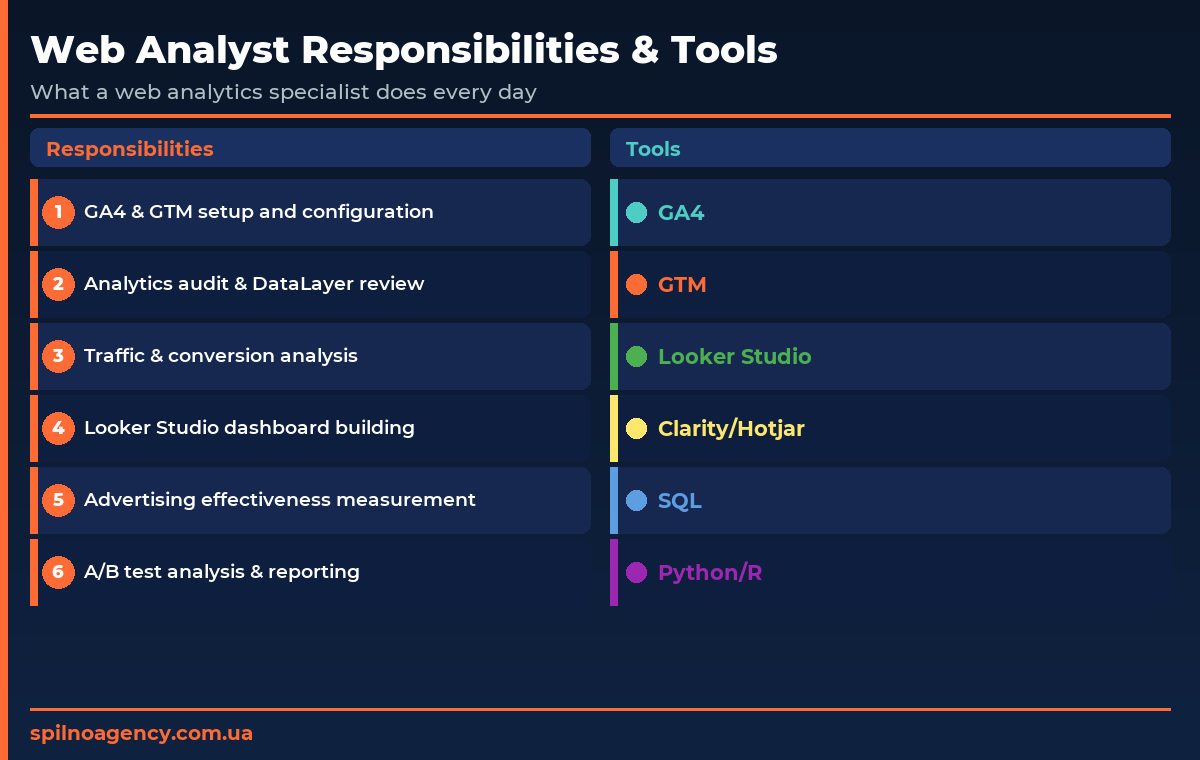Click the text 'Analytics audit & DataLayer review'
The height and width of the screenshot is (760, 1200).
point(254,284)
